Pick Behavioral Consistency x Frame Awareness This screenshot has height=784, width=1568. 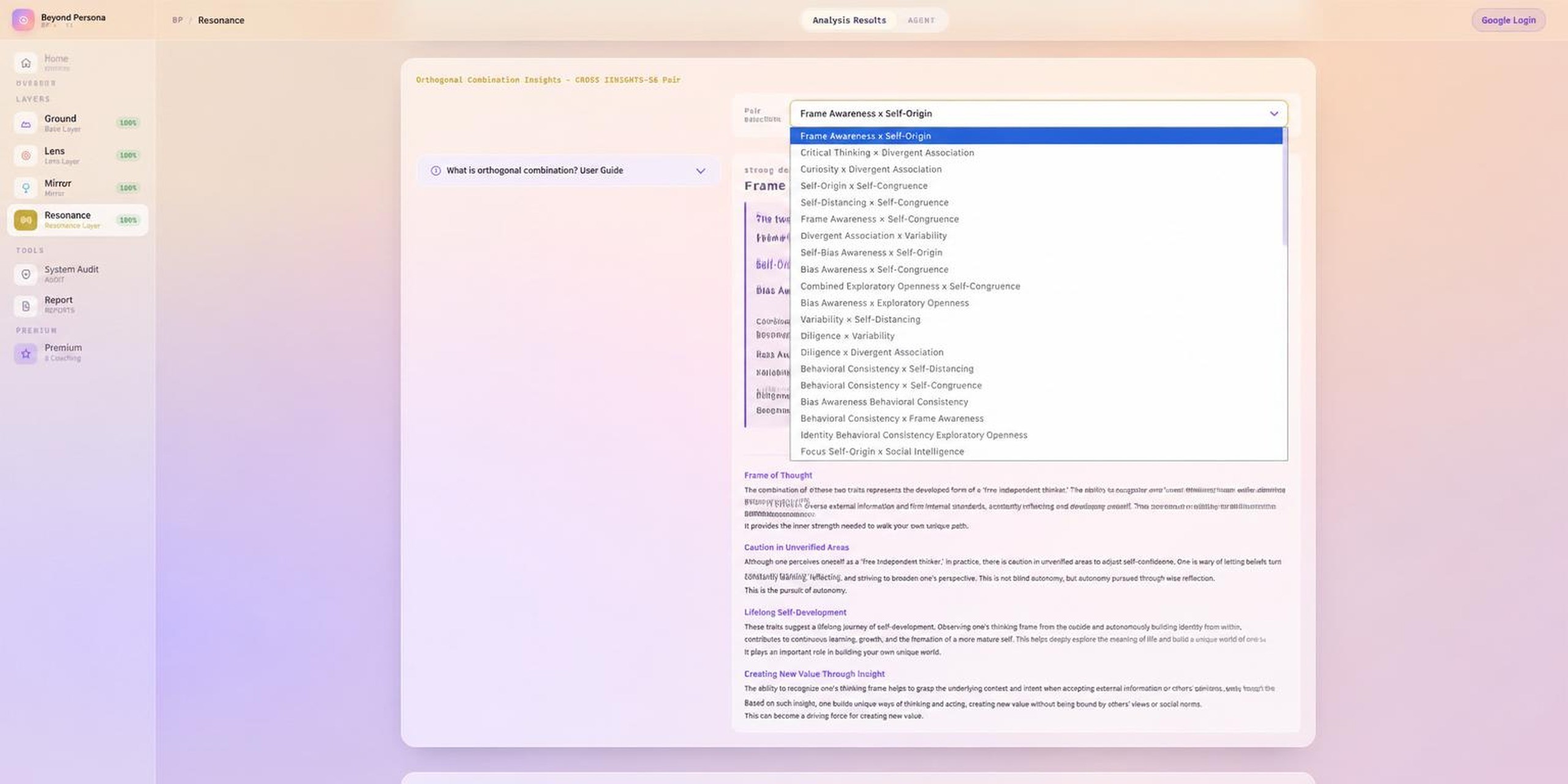pyautogui.click(x=1036, y=418)
